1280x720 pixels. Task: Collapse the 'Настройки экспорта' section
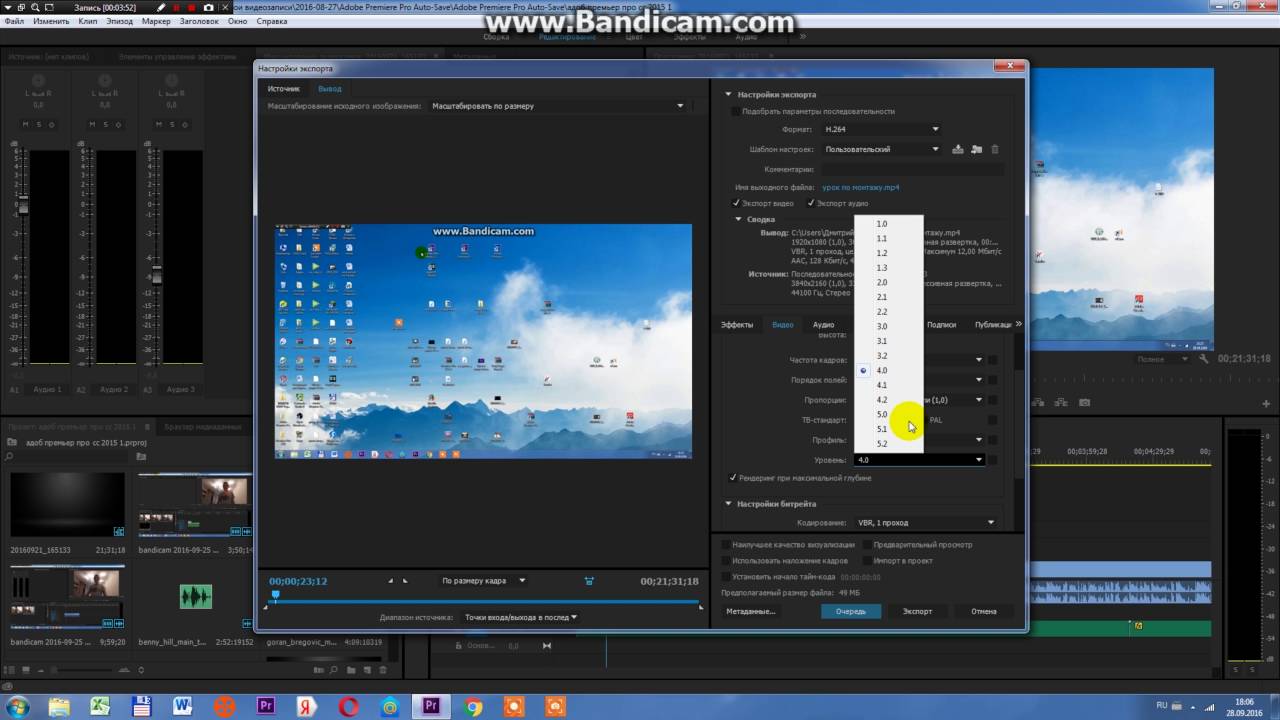[x=729, y=95]
